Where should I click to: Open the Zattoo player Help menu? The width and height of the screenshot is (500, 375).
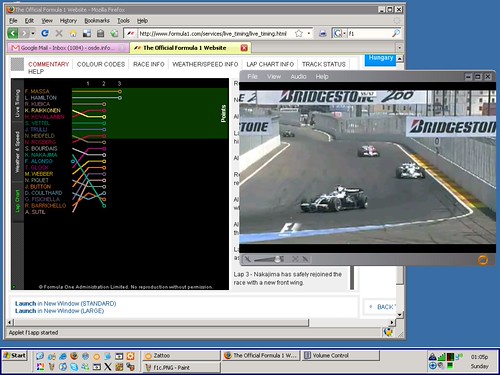(x=322, y=77)
